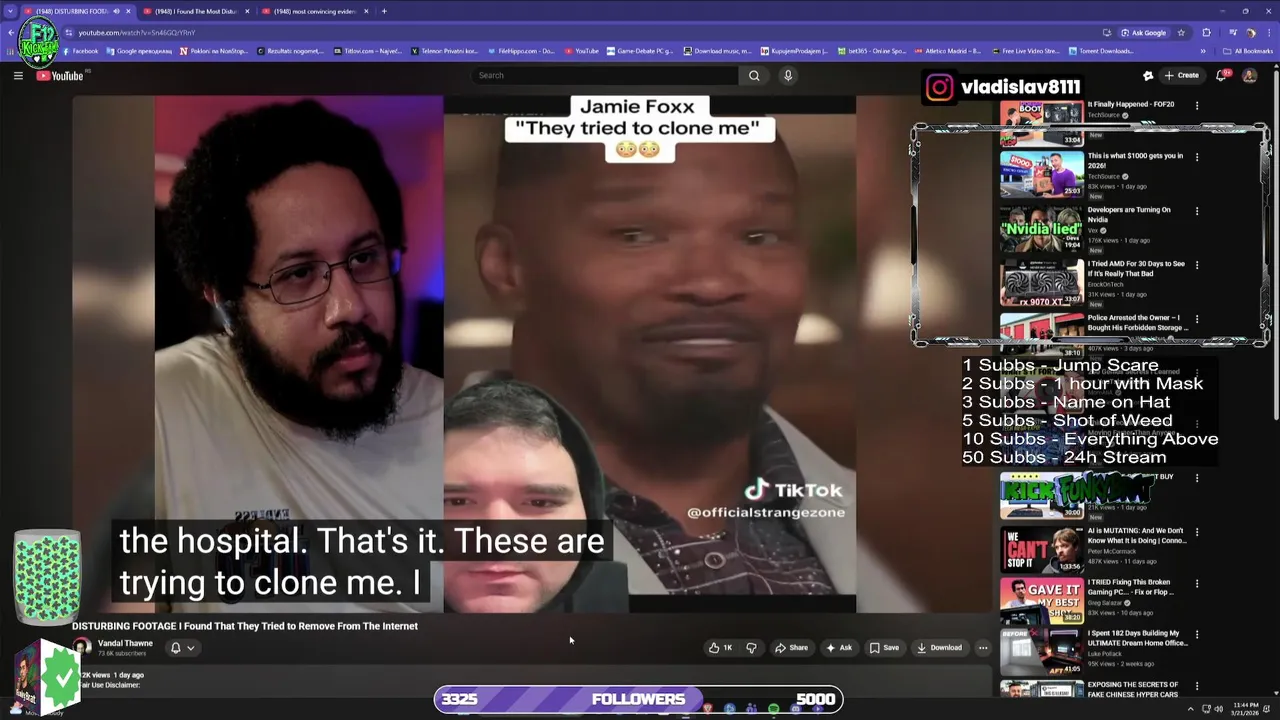
Task: Open Chrome three-dot menu
Action: coord(1267,33)
